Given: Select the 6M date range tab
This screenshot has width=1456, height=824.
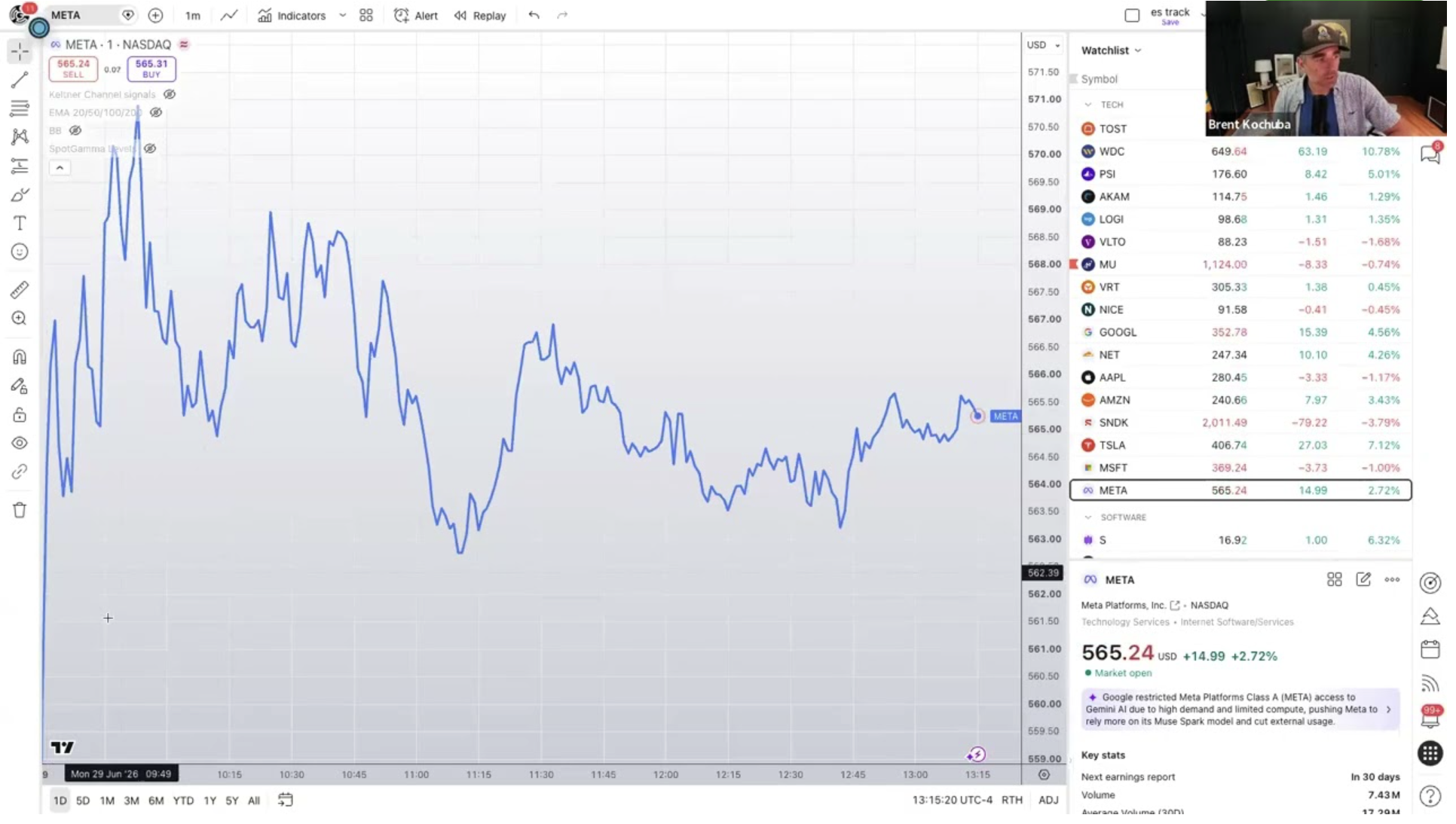Looking at the screenshot, I should point(156,801).
